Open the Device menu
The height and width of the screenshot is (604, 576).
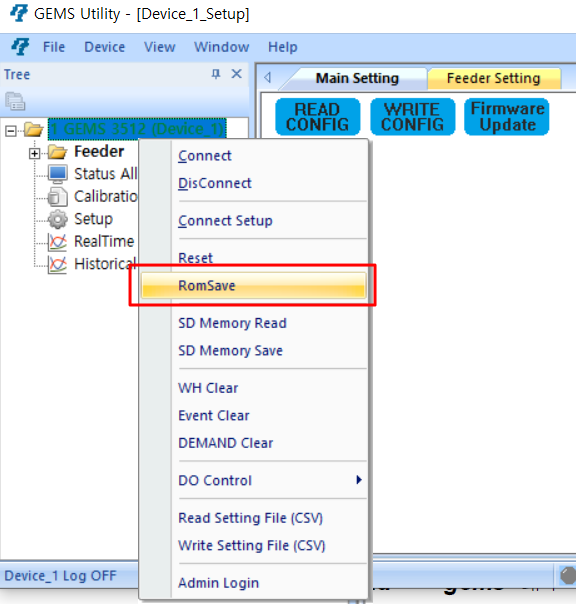[x=104, y=47]
